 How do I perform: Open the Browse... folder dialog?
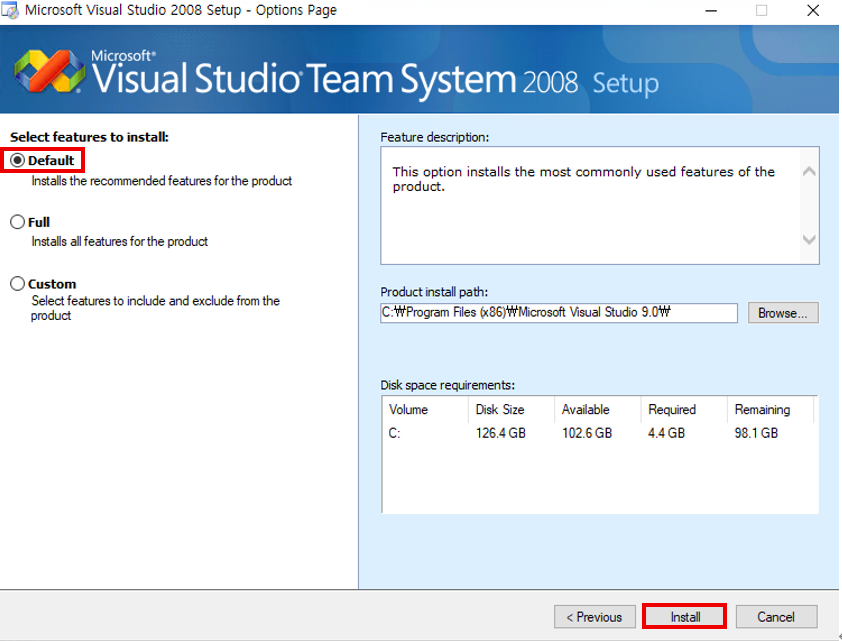783,313
